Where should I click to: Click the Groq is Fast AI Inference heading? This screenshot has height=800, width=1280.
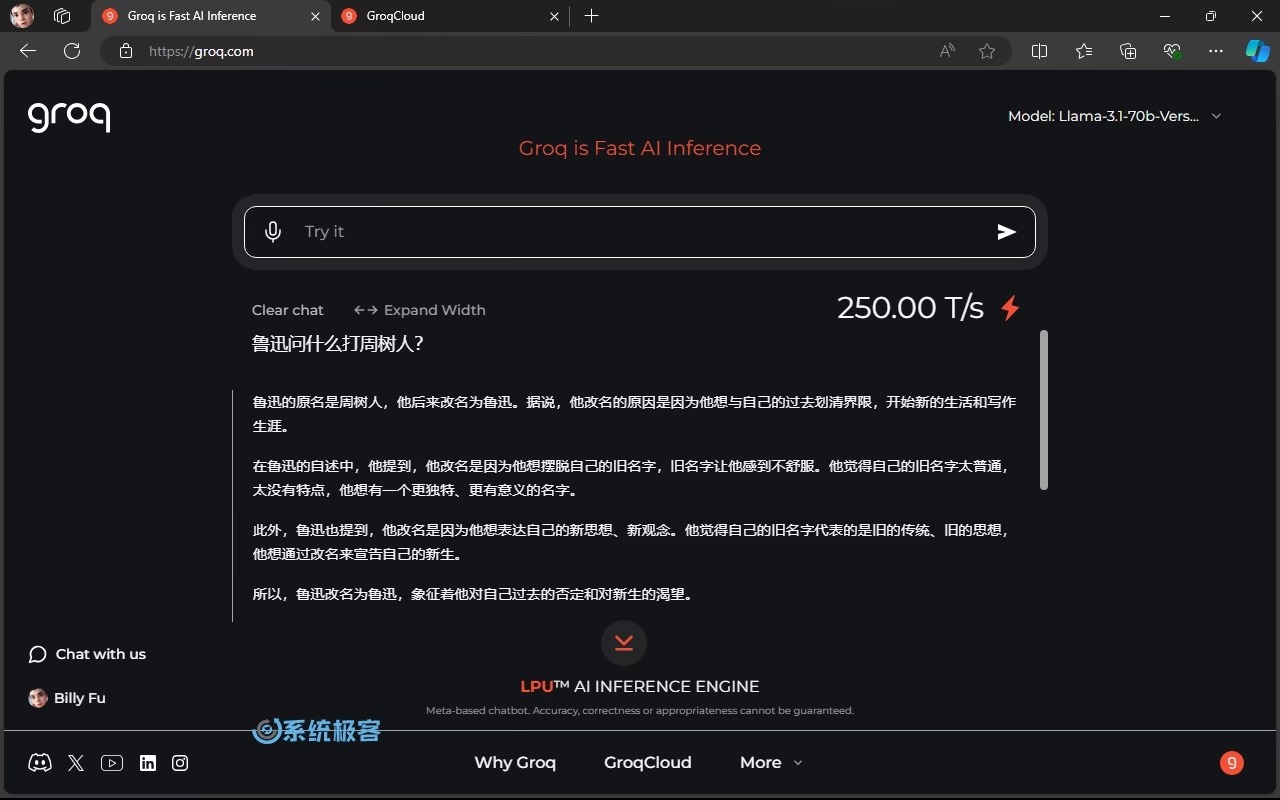click(x=640, y=148)
